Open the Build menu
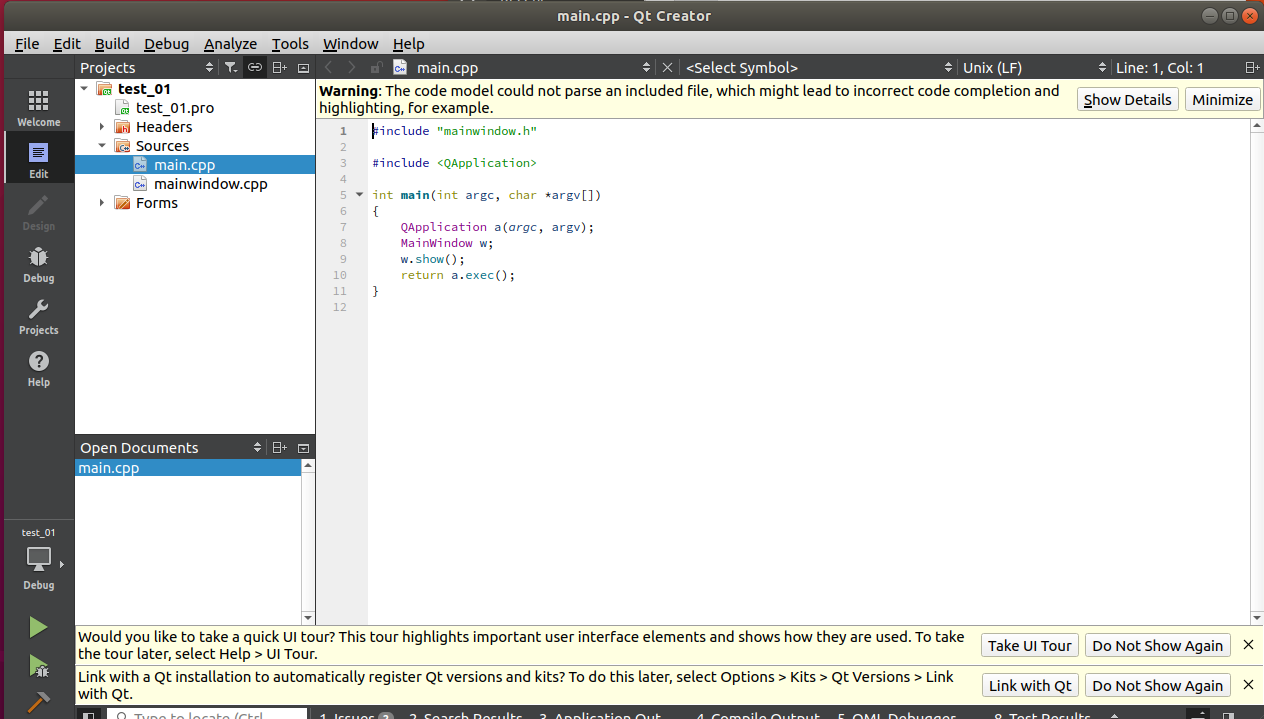The image size is (1264, 719). click(x=112, y=43)
